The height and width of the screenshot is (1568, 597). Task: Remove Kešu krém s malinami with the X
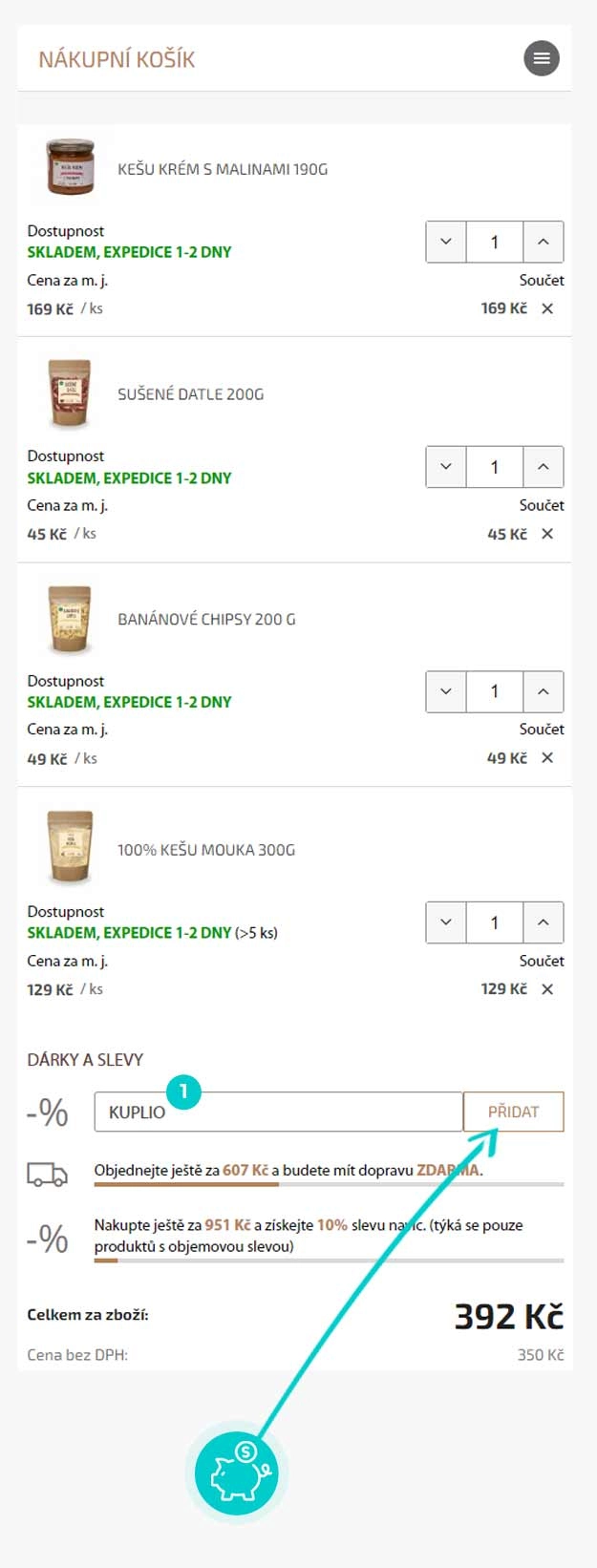pyautogui.click(x=546, y=307)
